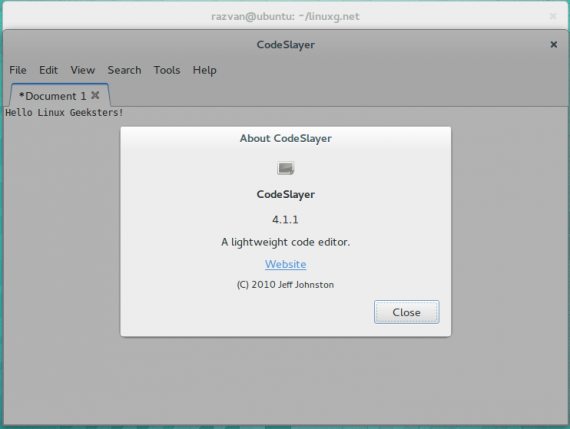This screenshot has height=429, width=570.
Task: Click the CodeSlayer window title bar text
Action: click(x=286, y=45)
